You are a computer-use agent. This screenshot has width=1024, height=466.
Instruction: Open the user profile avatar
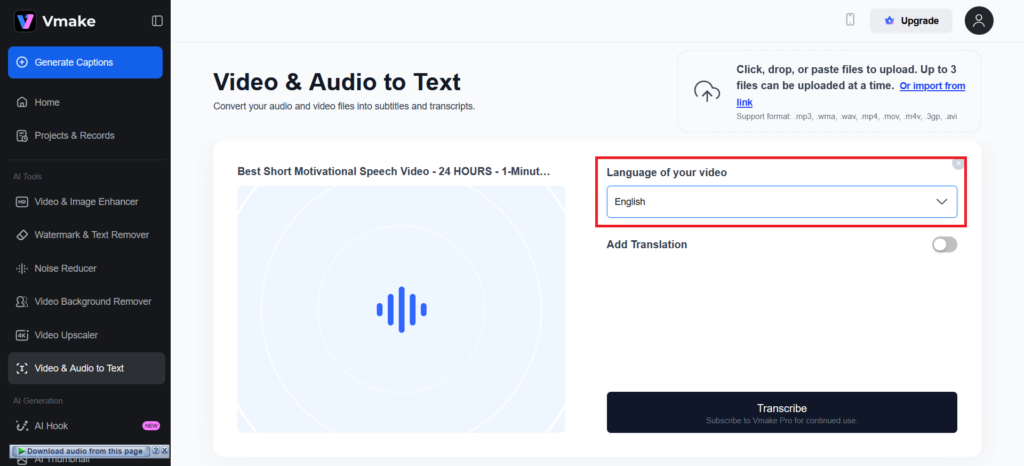coord(978,20)
